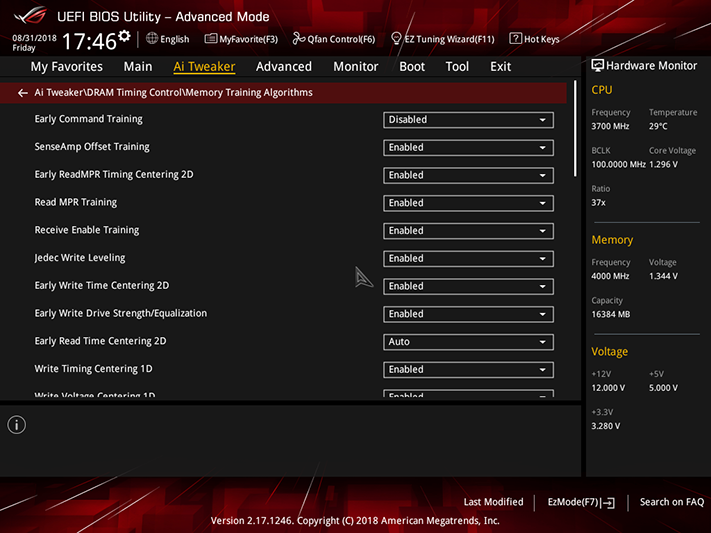Open the Exit tab
Image resolution: width=711 pixels, height=533 pixels.
pyautogui.click(x=501, y=67)
